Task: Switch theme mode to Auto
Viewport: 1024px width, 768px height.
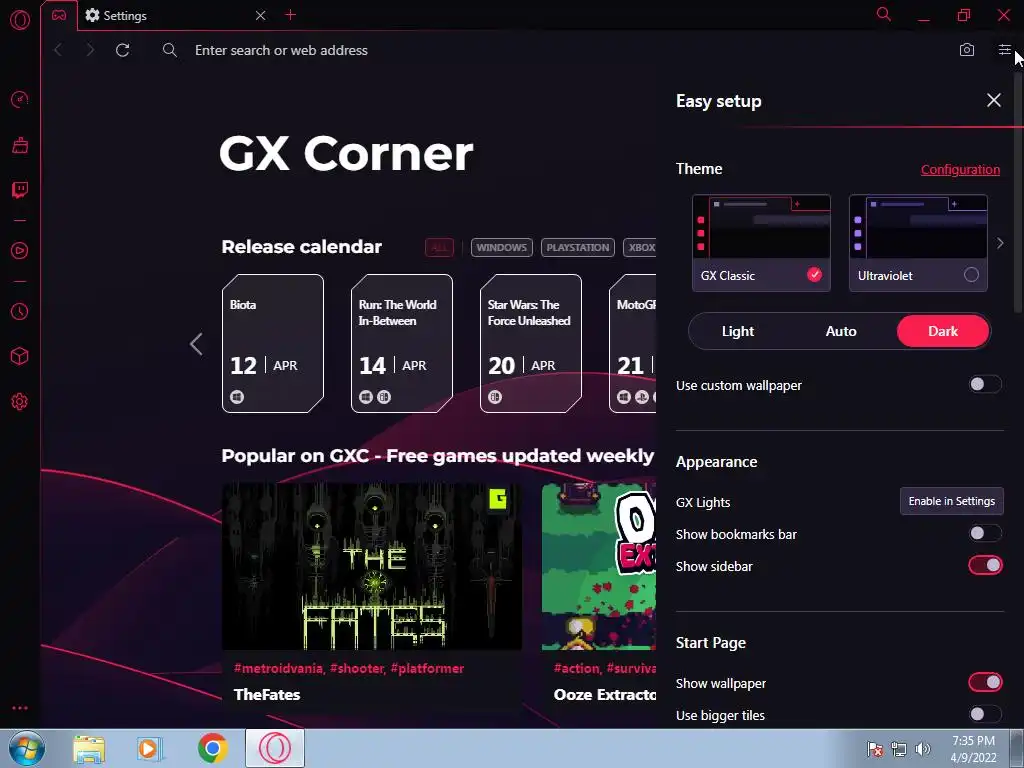Action: tap(840, 331)
